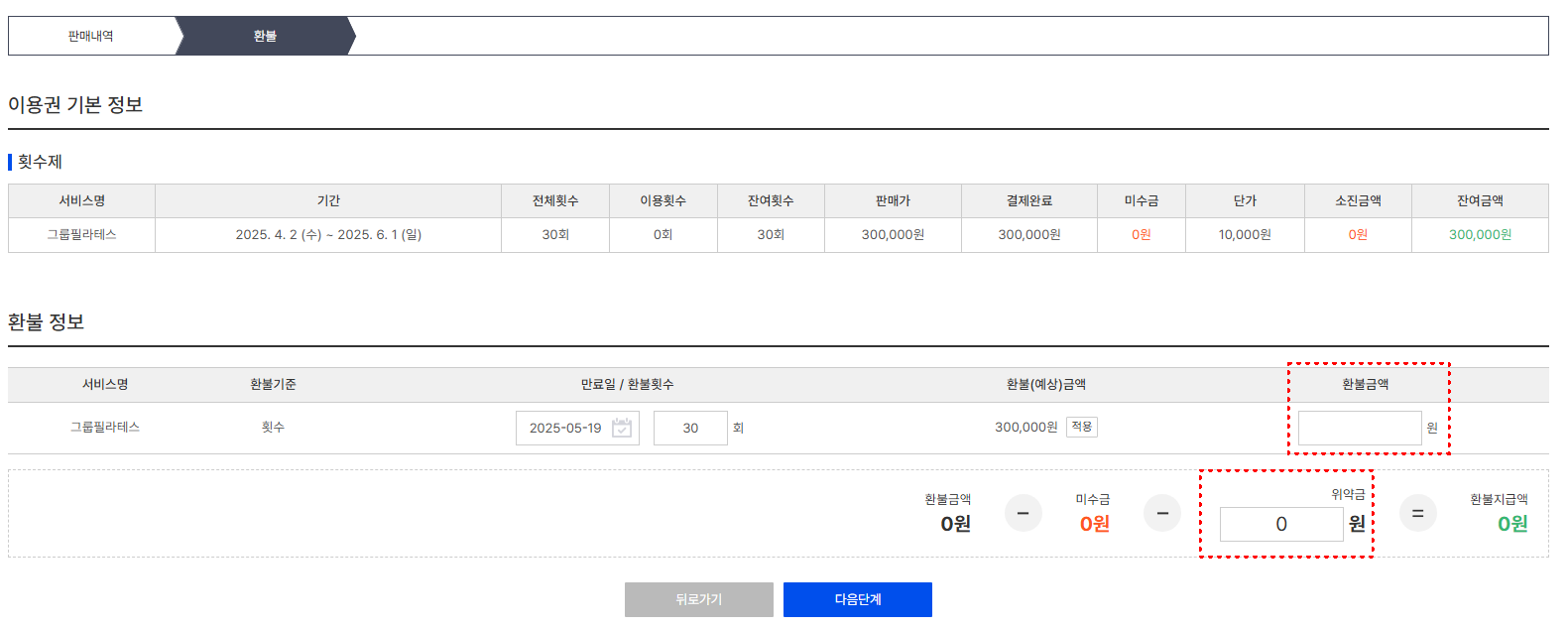The width and height of the screenshot is (1568, 628).
Task: Click the 판매가 column header
Action: click(x=893, y=200)
